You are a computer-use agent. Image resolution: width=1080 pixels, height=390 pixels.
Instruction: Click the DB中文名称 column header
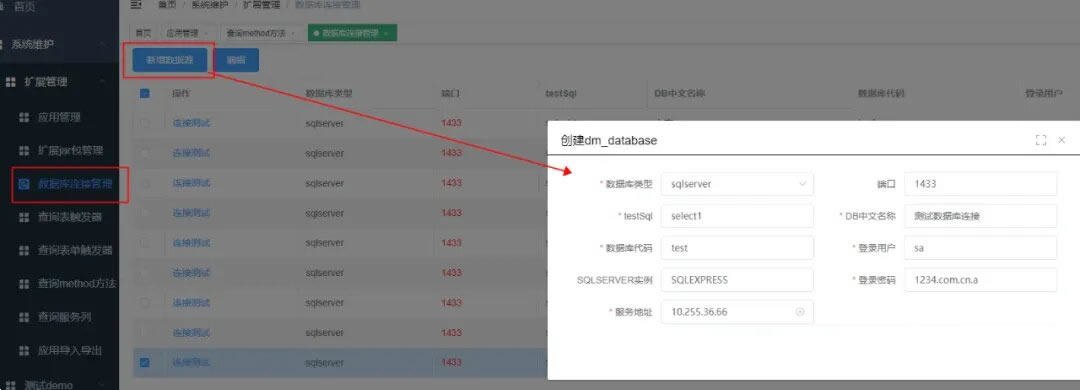pos(680,93)
